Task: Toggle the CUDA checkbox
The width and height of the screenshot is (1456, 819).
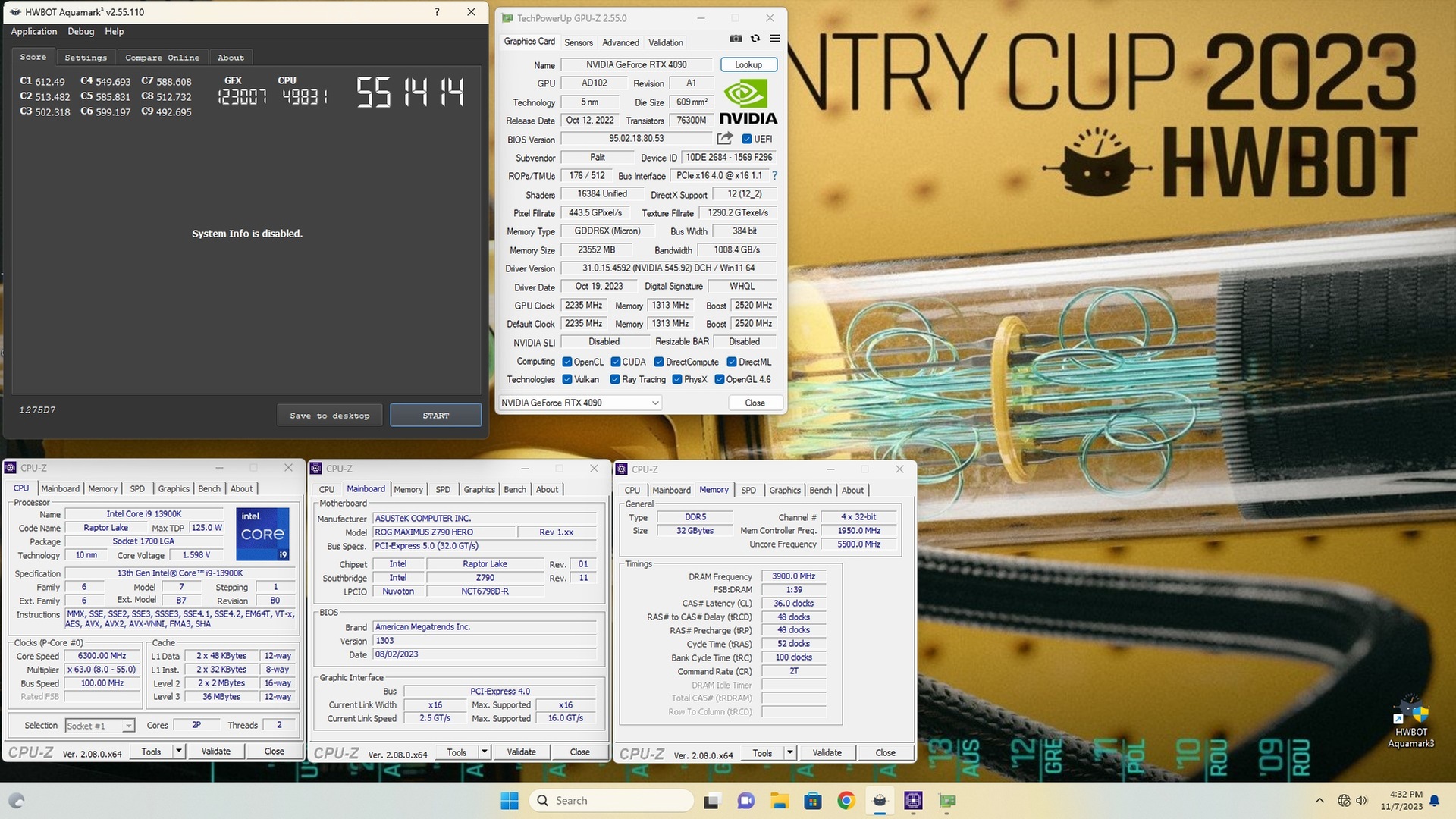Action: [x=616, y=362]
